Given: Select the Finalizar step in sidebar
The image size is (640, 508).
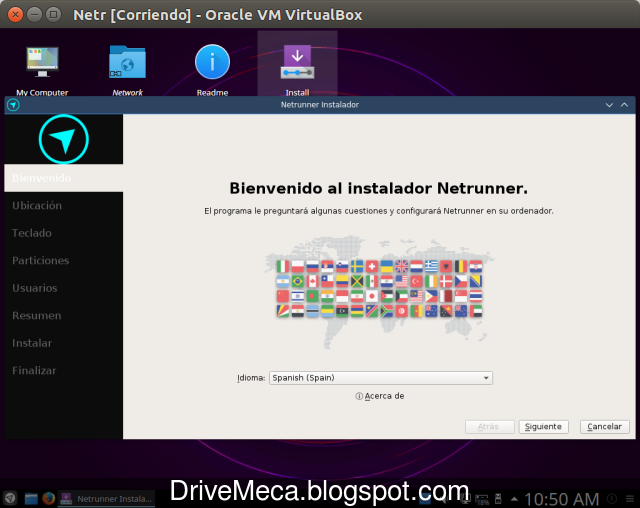Looking at the screenshot, I should (63, 370).
